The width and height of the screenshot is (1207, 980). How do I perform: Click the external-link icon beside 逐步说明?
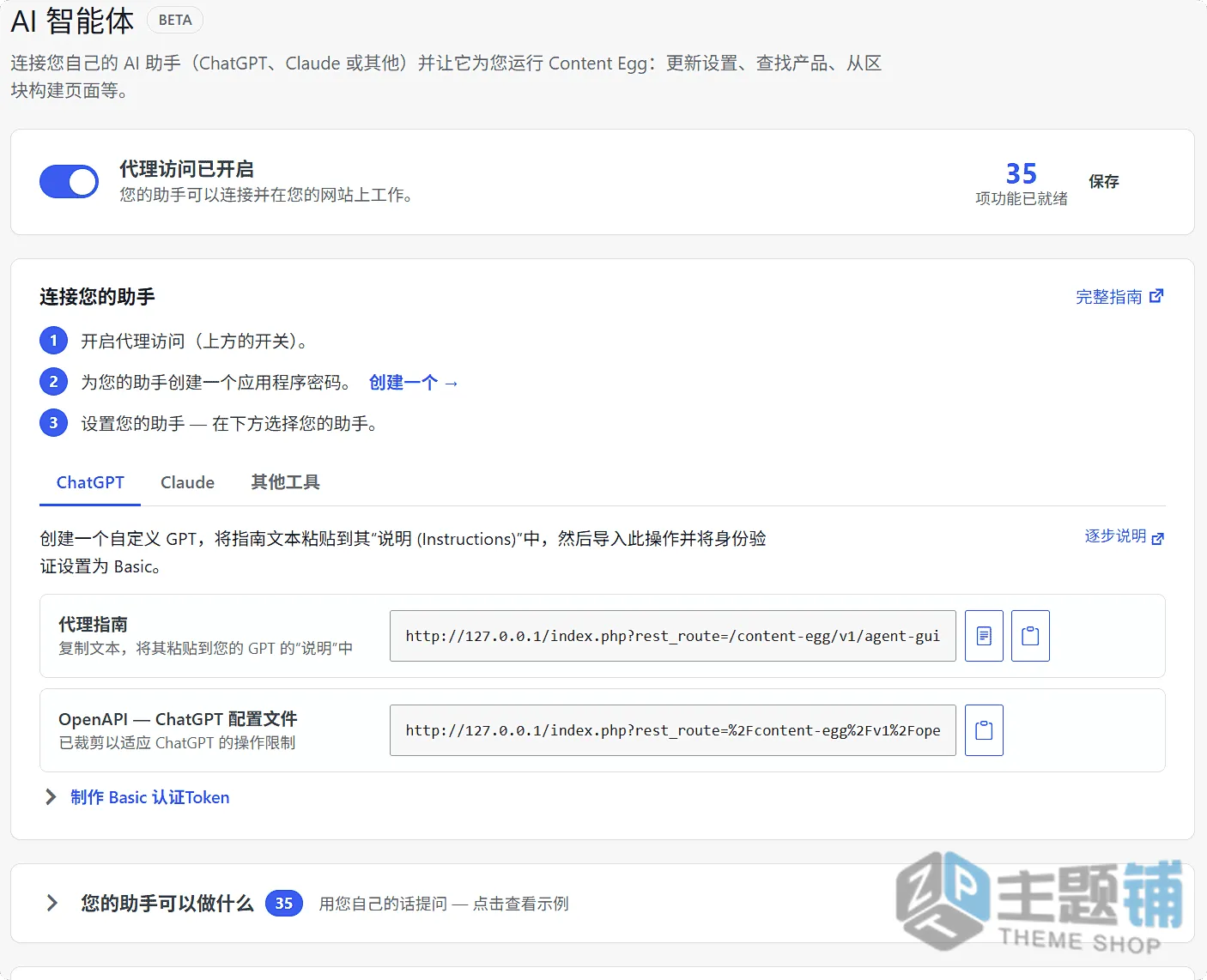(1157, 538)
